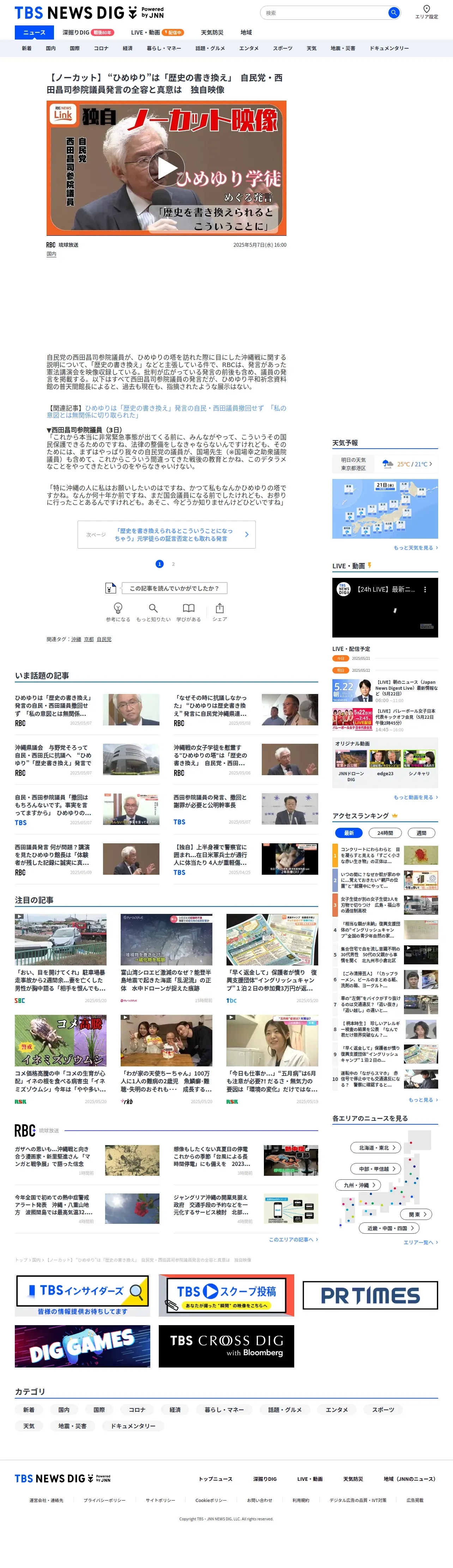The image size is (453, 1568).
Task: Type in the 検索 search field
Action: [325, 13]
